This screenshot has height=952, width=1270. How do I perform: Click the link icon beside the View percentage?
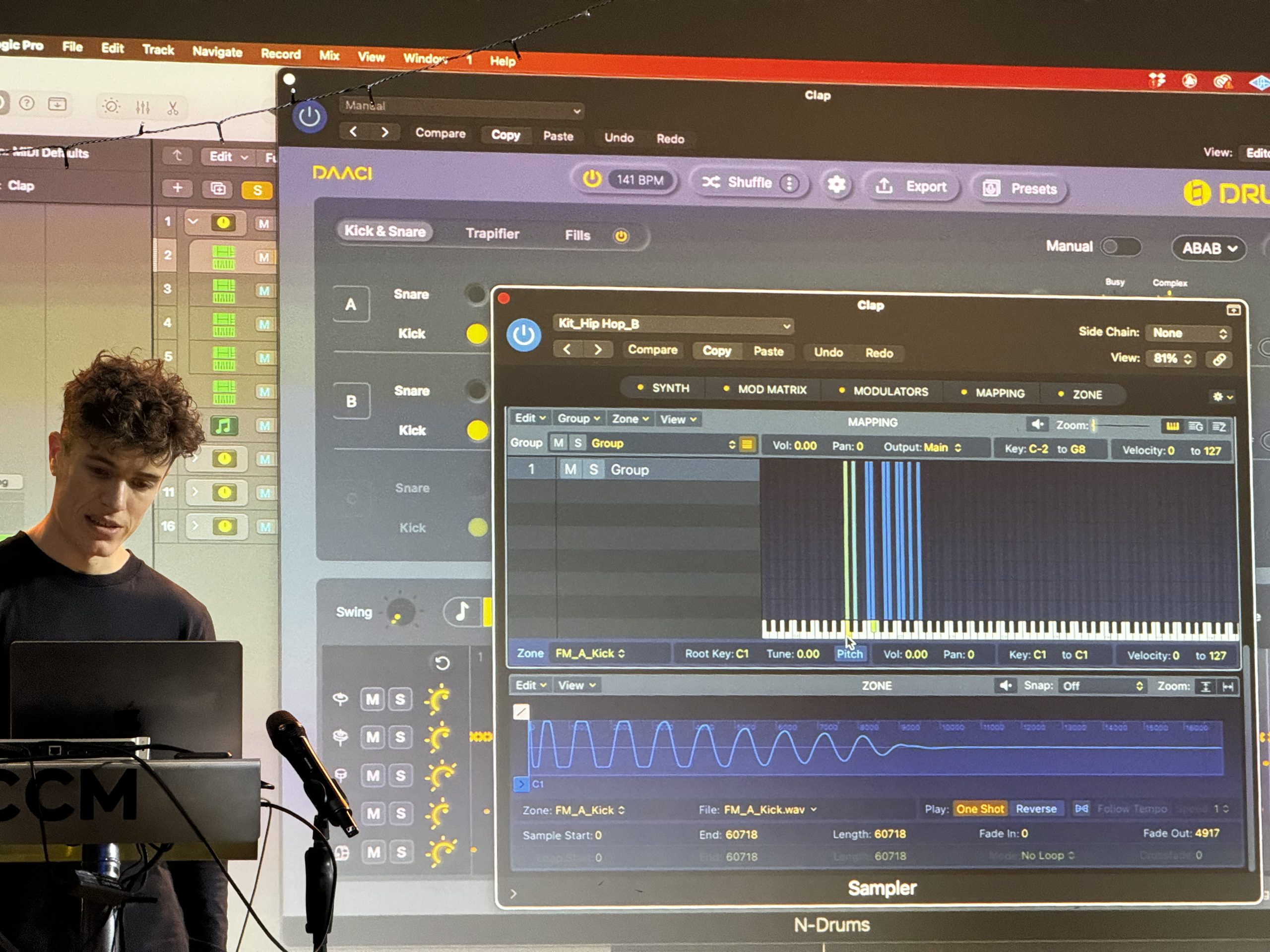(x=1220, y=359)
